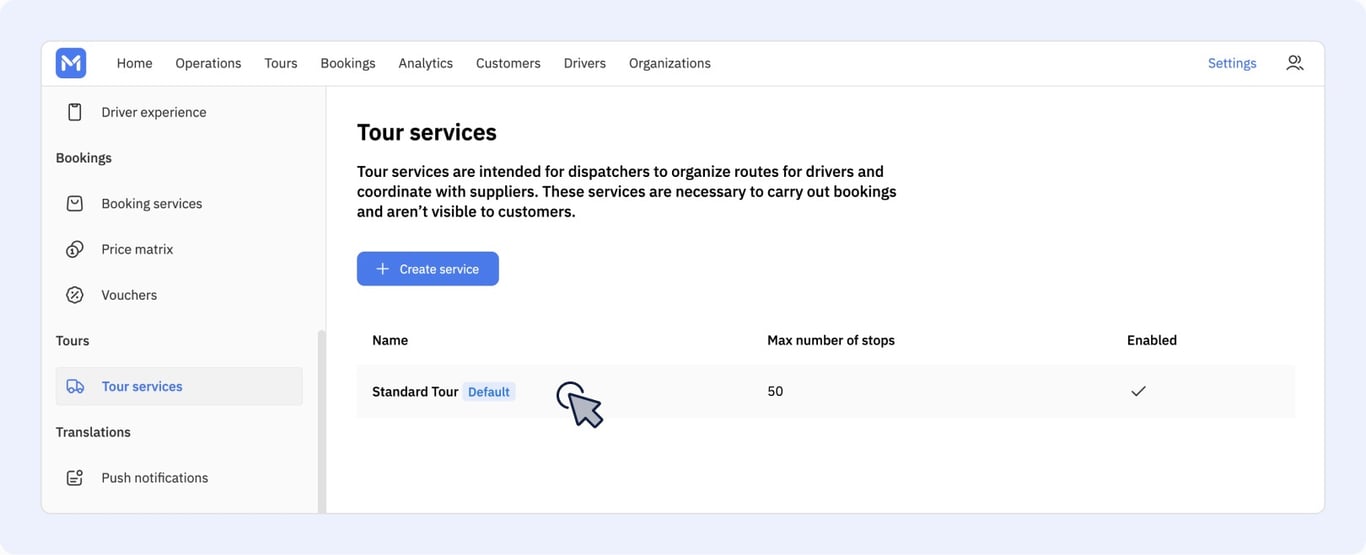
Task: Click the Tour services truck icon
Action: 75,386
